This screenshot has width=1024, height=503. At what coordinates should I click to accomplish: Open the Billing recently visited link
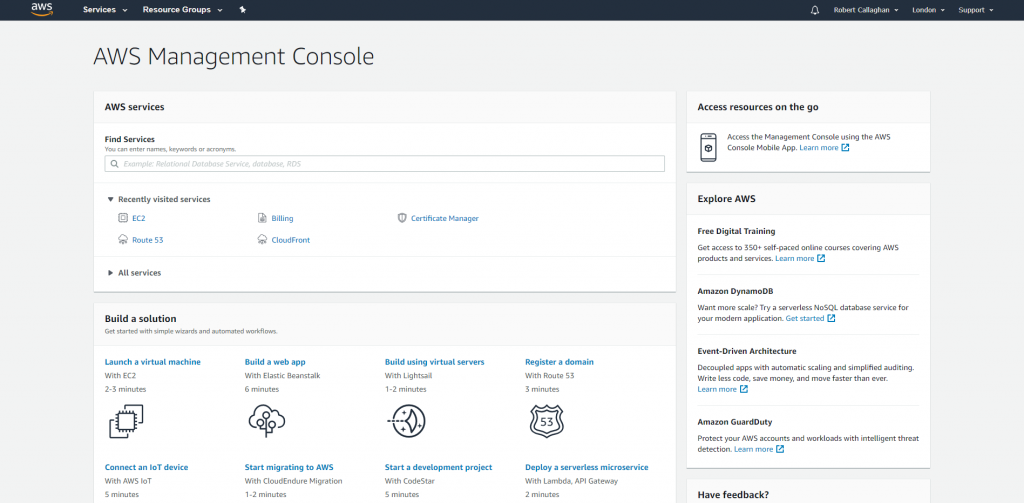[282, 219]
